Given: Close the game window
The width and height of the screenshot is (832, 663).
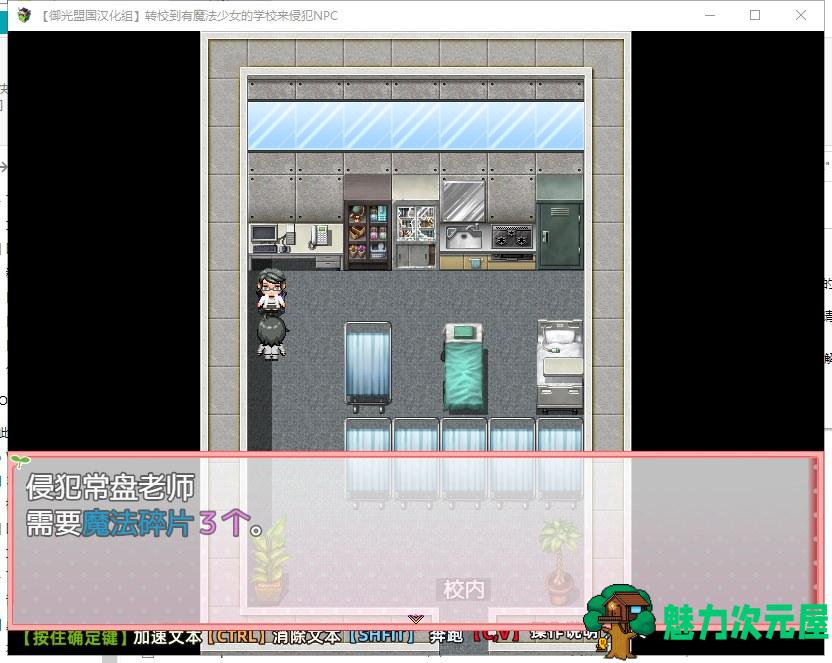Looking at the screenshot, I should 801,15.
